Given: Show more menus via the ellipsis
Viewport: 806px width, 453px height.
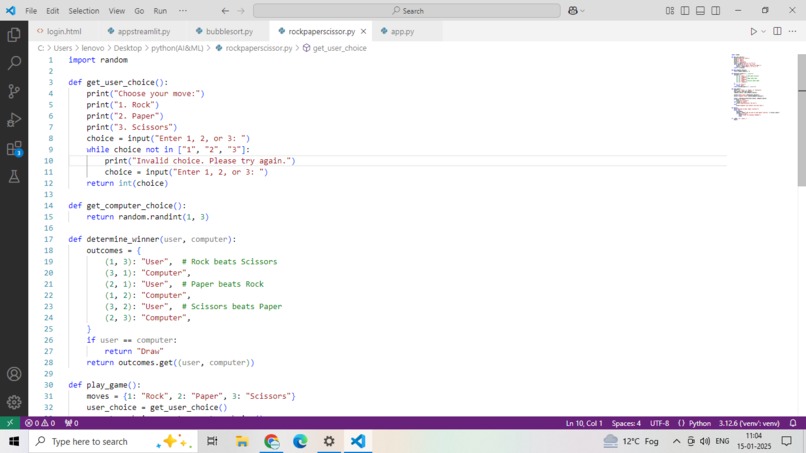Looking at the screenshot, I should 183,11.
